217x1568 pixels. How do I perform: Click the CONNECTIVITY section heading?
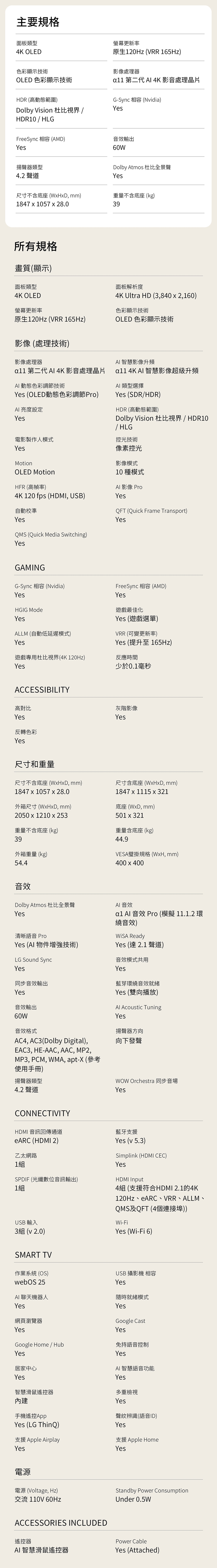pyautogui.click(x=42, y=1113)
